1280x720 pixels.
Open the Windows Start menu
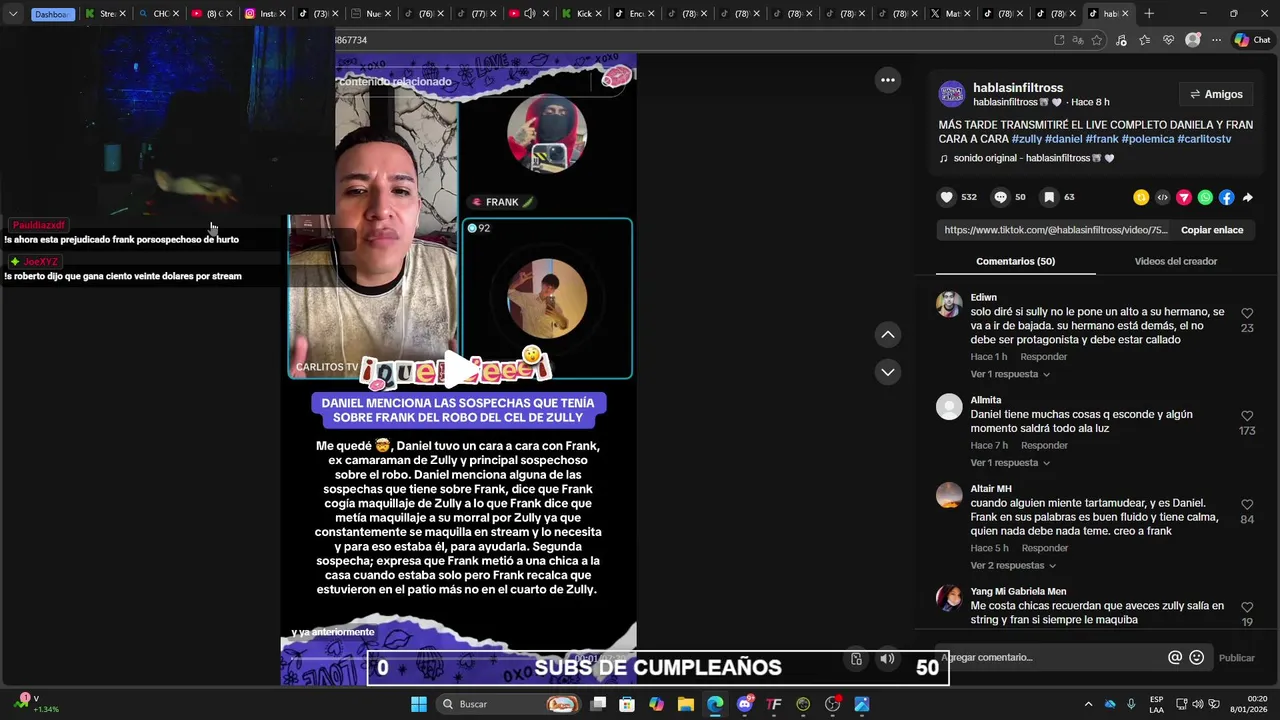pyautogui.click(x=419, y=704)
